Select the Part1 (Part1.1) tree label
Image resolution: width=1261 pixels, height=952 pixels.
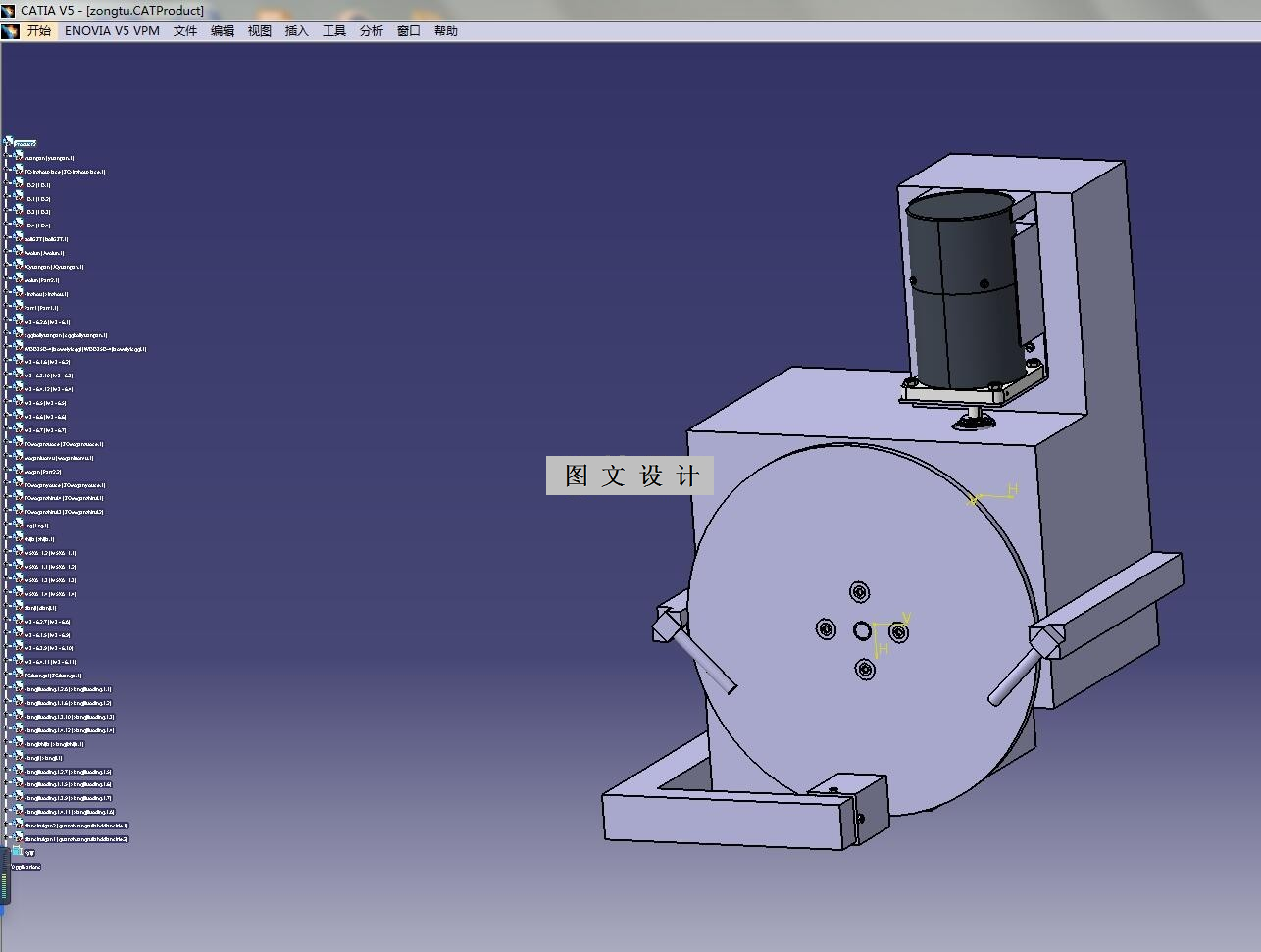coord(41,308)
